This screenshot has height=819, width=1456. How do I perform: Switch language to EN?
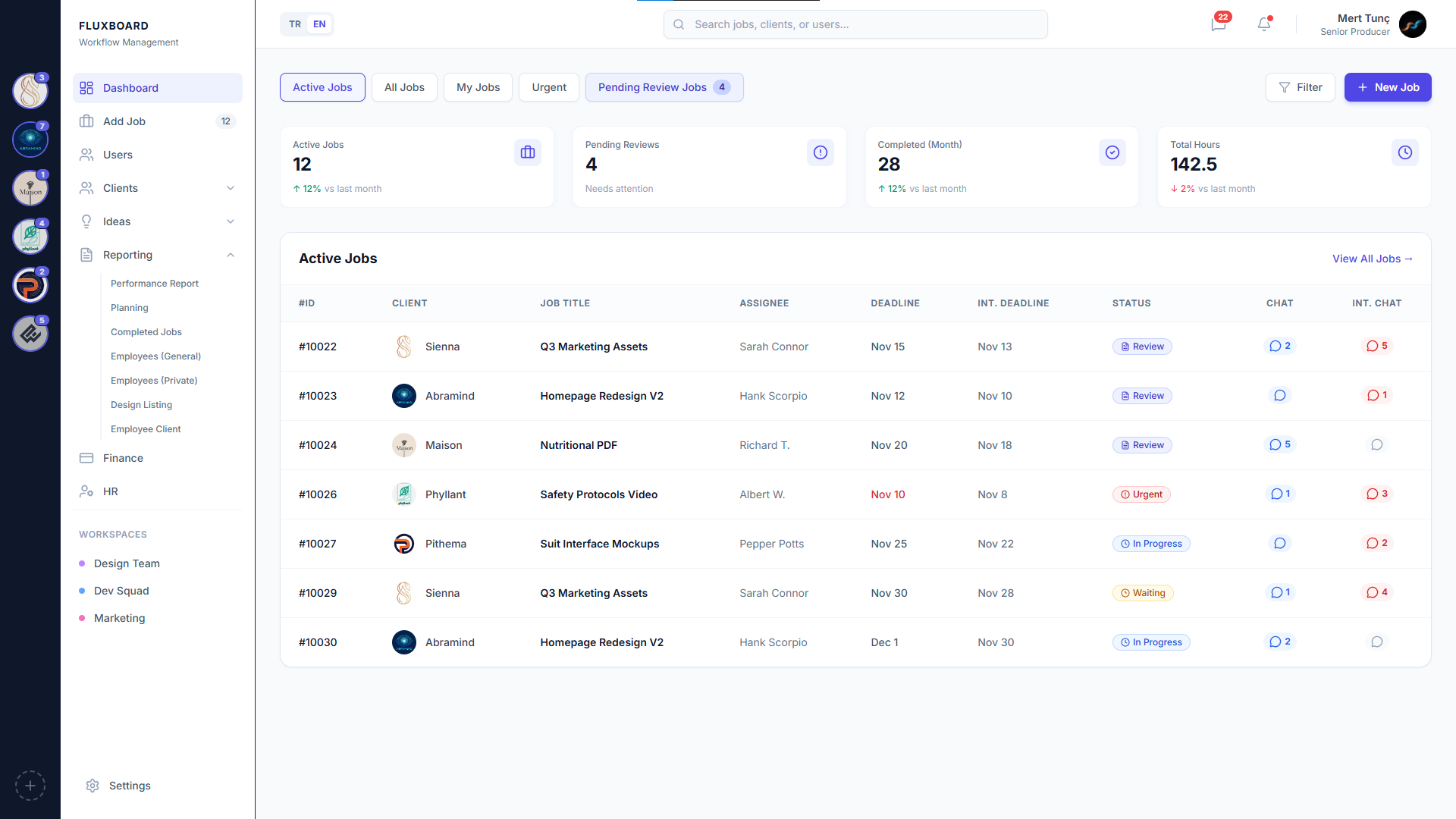(x=319, y=24)
